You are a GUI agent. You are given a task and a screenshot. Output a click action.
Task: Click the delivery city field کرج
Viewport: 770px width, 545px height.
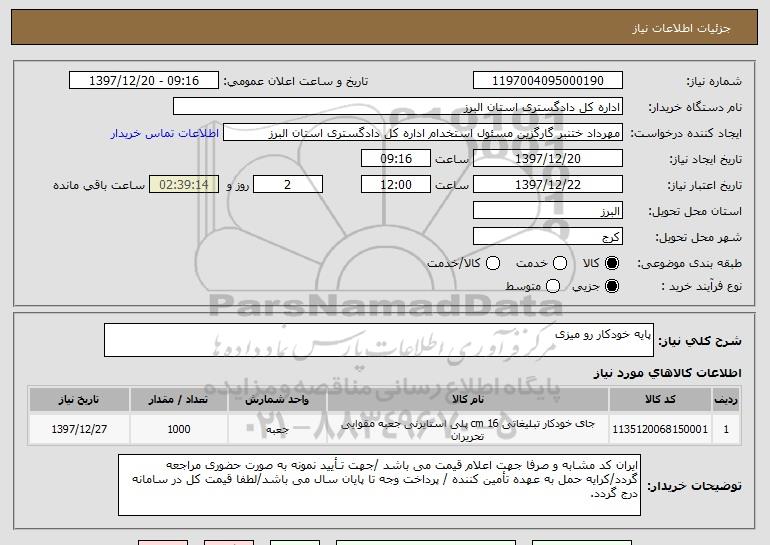tap(548, 237)
